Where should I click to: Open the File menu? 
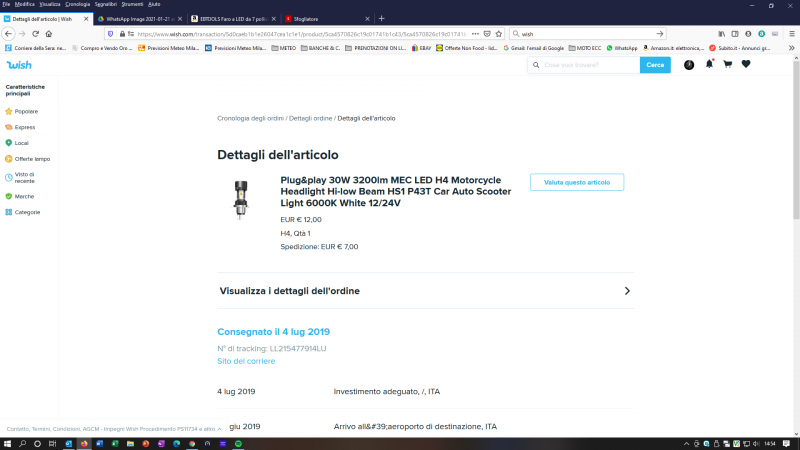point(6,4)
